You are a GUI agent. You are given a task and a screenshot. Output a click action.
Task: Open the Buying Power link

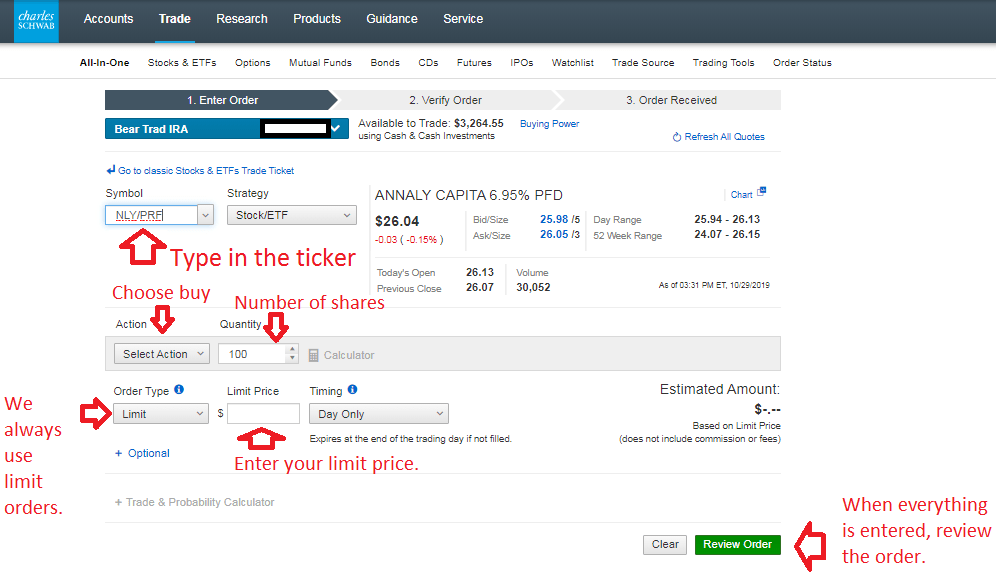(549, 124)
